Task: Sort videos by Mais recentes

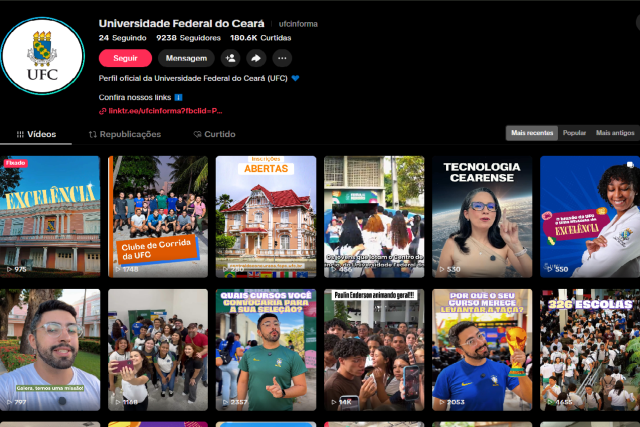Action: (x=532, y=133)
